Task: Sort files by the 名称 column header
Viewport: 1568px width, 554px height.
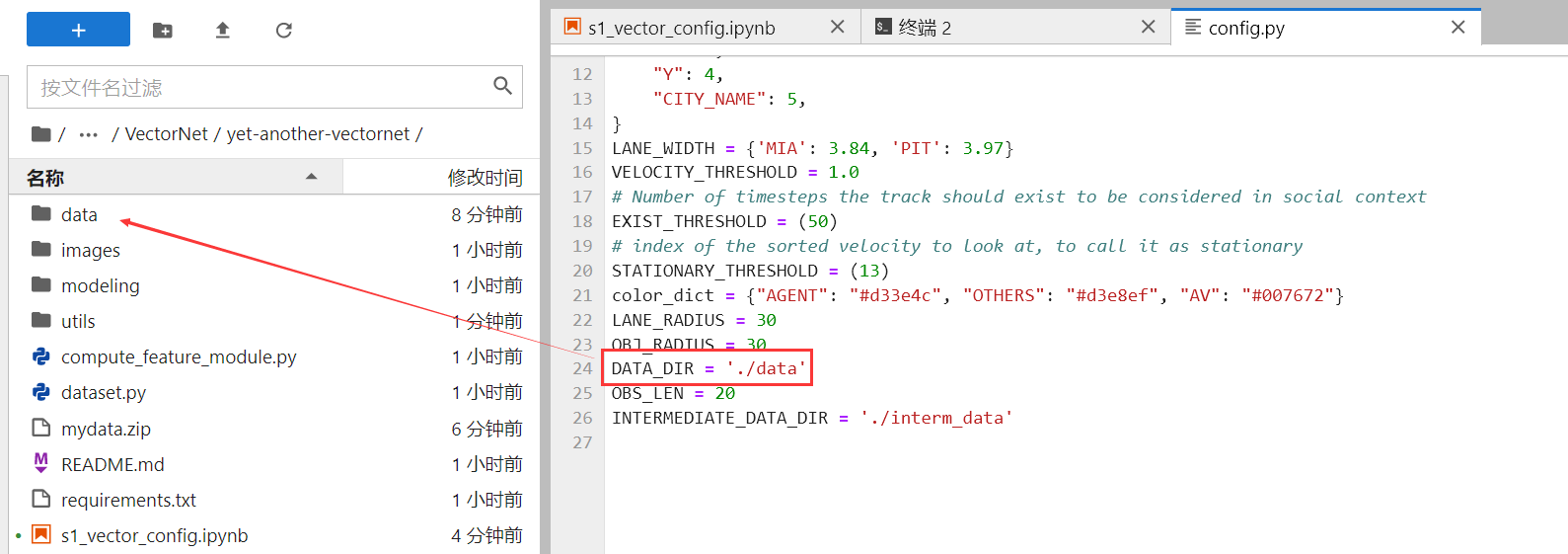Action: click(x=45, y=178)
